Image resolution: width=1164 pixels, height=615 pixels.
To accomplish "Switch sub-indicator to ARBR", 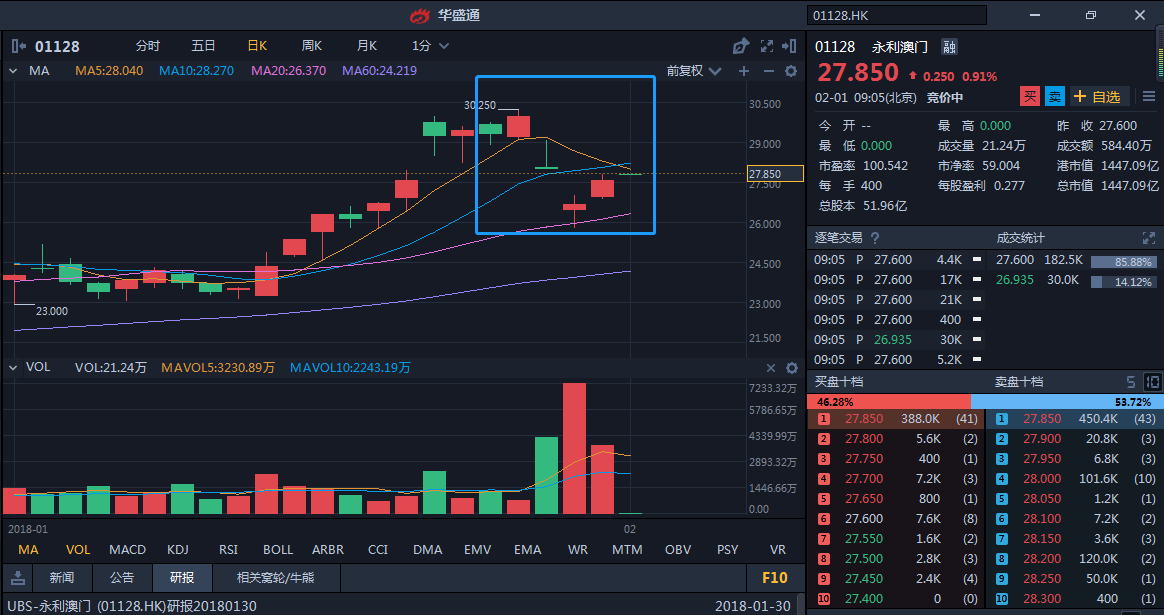I will [x=327, y=550].
